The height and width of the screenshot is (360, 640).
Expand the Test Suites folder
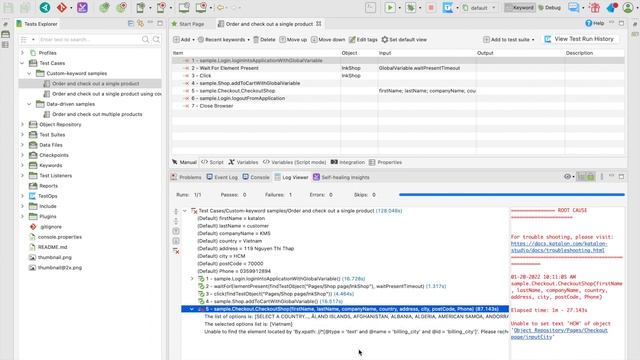(x=22, y=134)
